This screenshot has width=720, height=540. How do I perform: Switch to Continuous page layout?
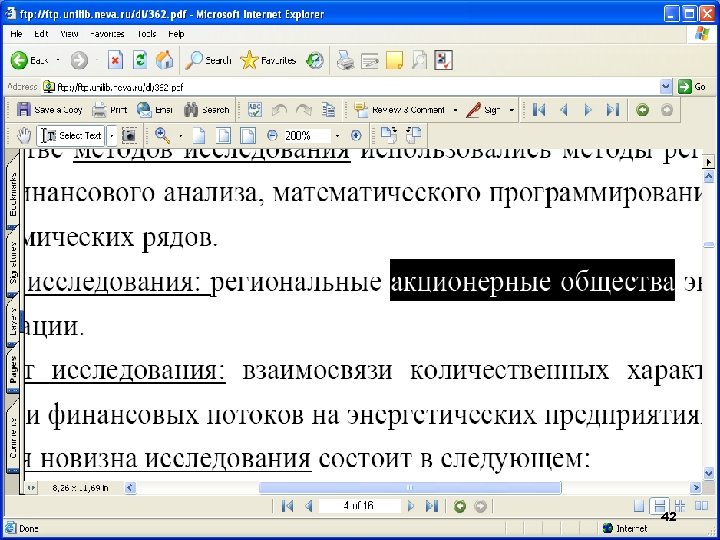click(x=659, y=506)
